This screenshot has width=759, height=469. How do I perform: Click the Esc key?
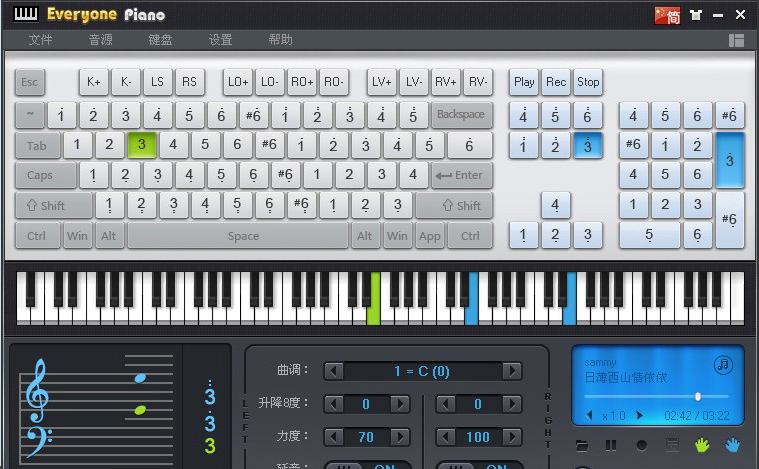point(30,82)
